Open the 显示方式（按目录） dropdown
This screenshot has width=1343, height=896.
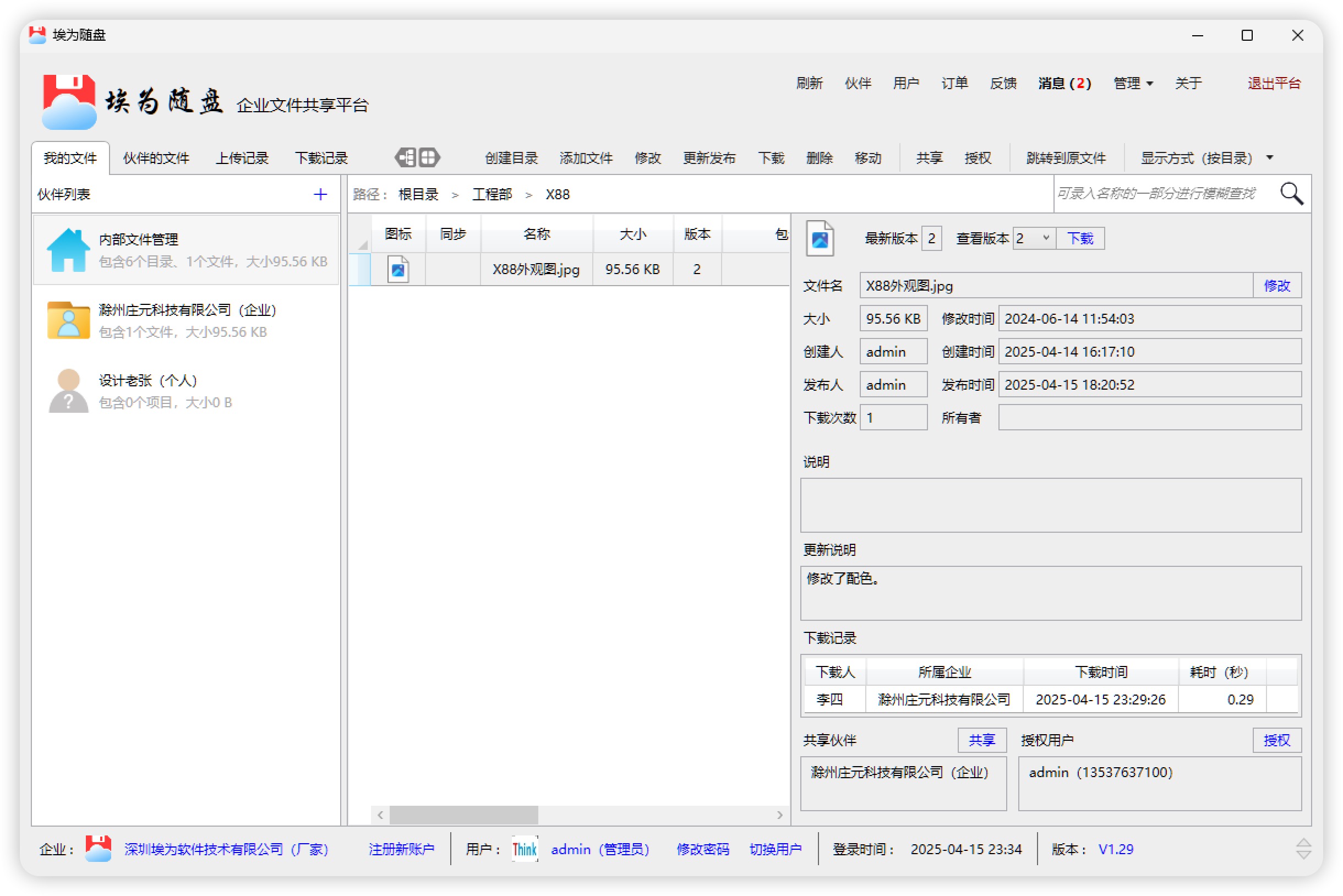tap(1206, 159)
